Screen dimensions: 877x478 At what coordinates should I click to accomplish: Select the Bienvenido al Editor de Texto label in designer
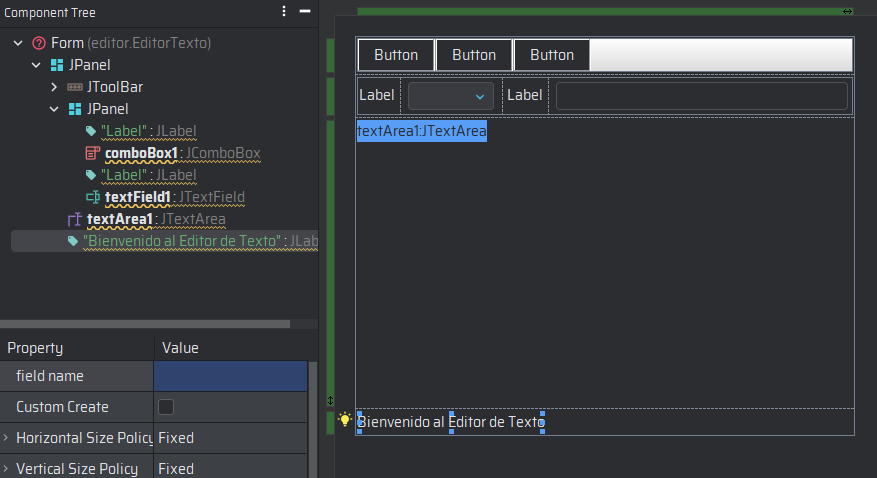coord(451,422)
